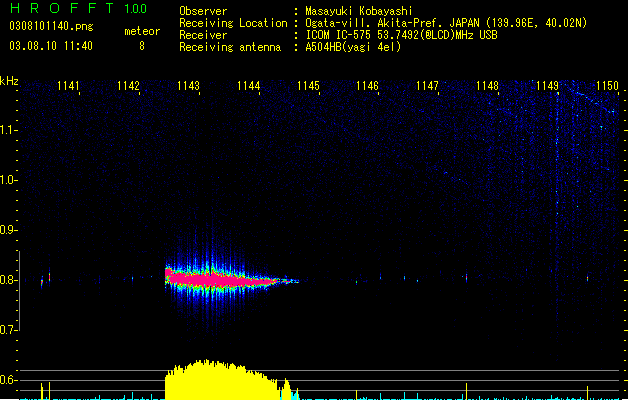629x400 pixels.
Task: Select the 1150 time marker
Action: [607, 86]
